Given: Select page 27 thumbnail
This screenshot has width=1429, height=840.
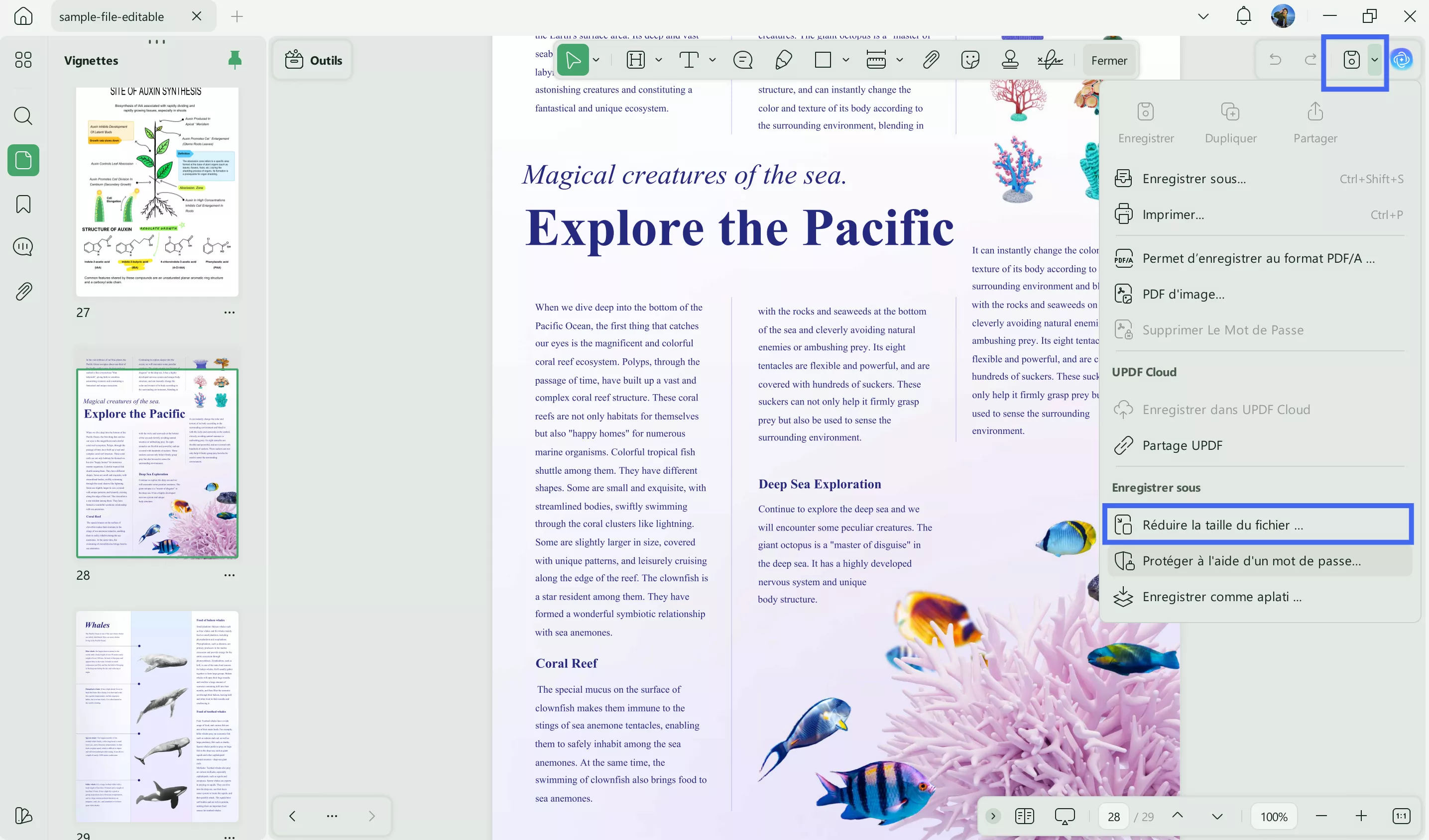Looking at the screenshot, I should click(157, 192).
